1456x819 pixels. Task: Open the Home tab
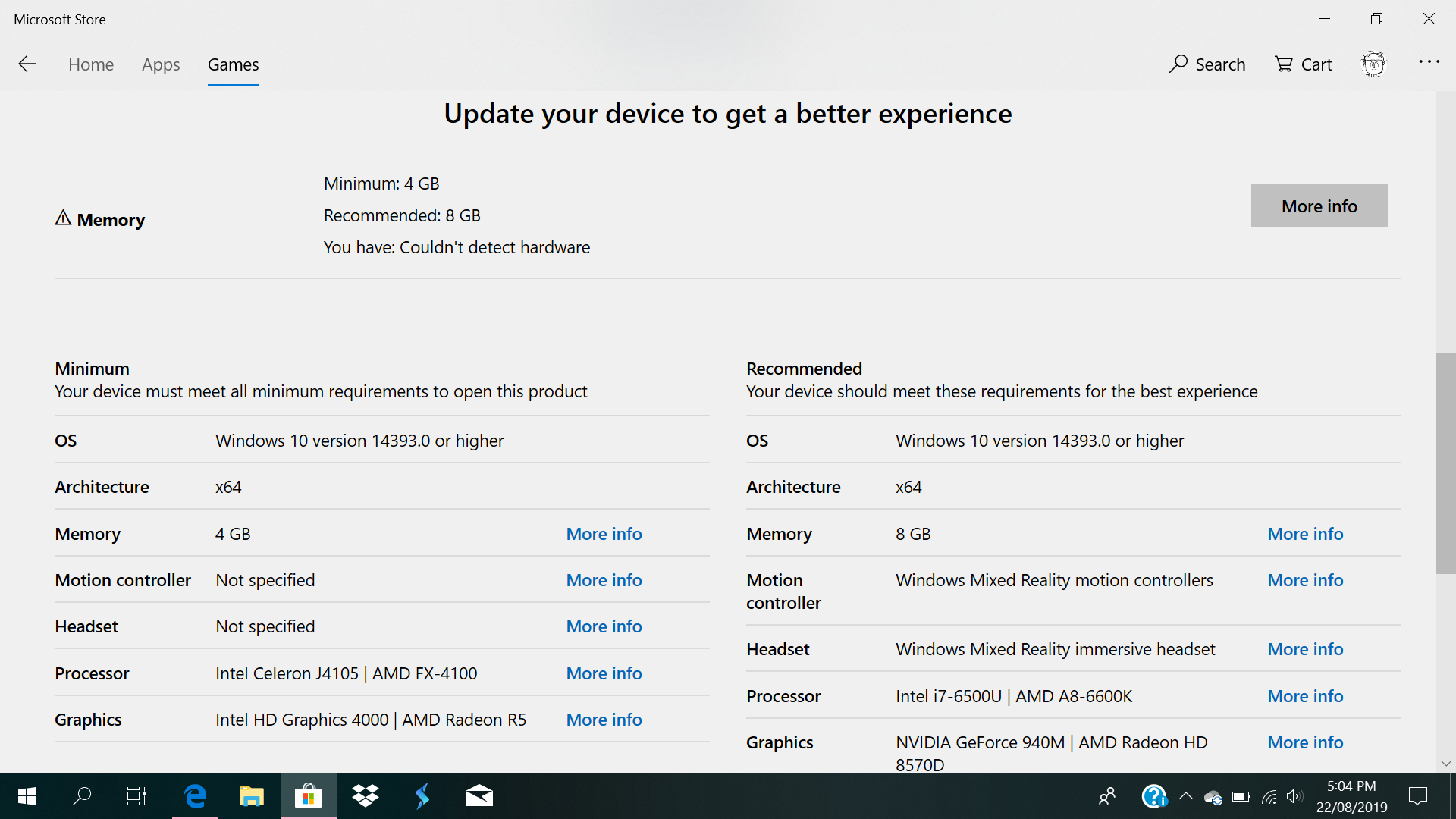[91, 64]
